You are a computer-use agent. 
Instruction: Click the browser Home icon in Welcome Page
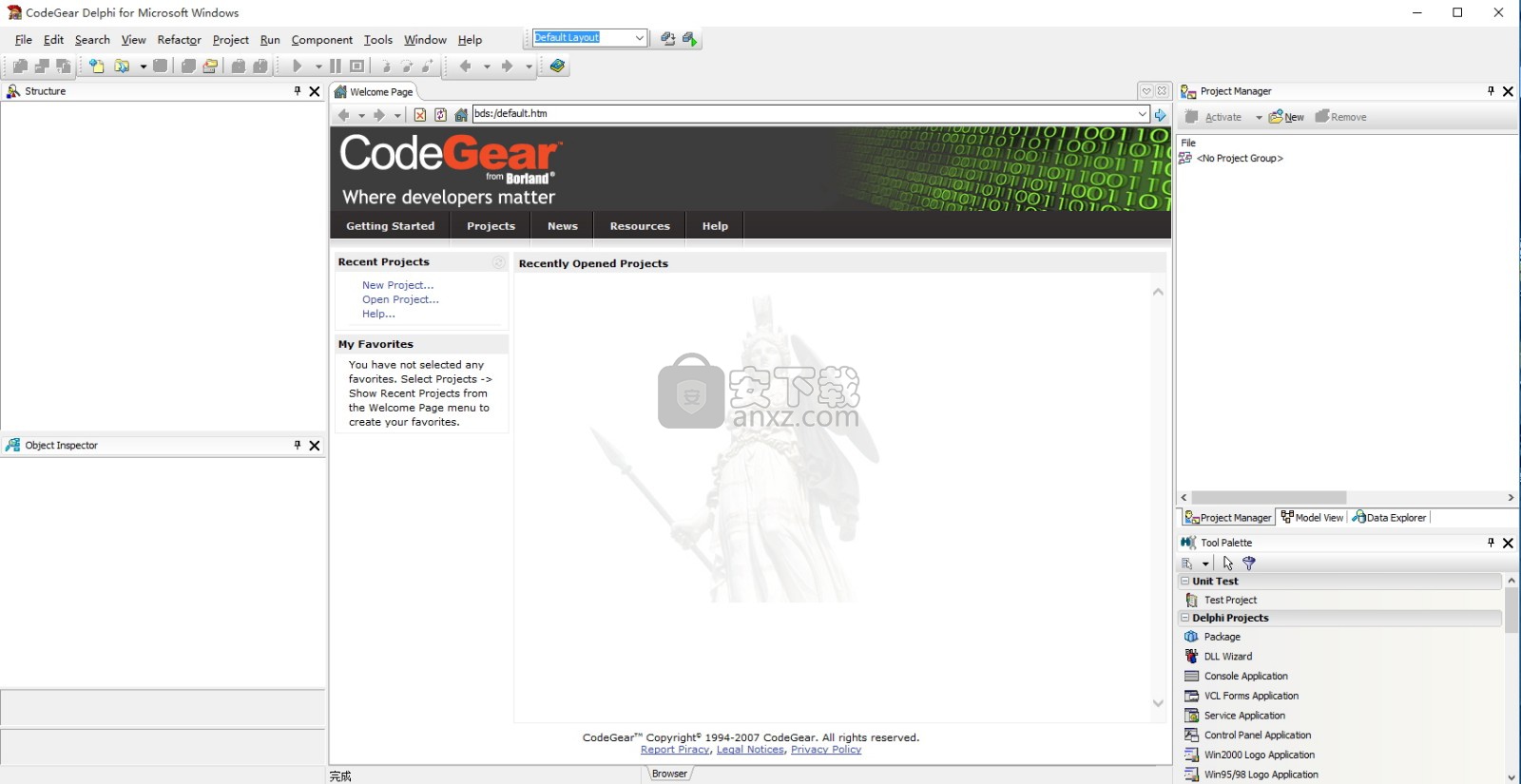pyautogui.click(x=461, y=114)
